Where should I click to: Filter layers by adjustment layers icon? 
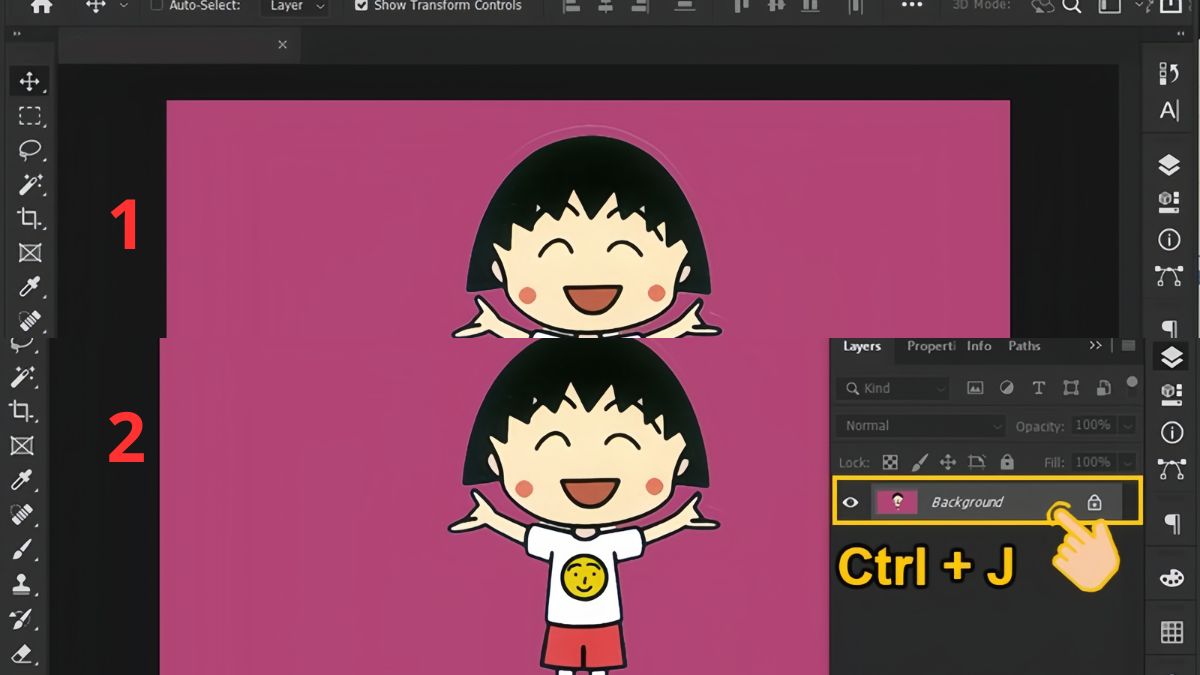(x=1007, y=388)
